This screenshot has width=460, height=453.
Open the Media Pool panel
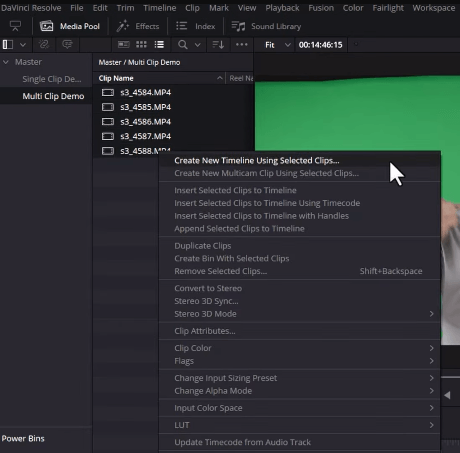[x=70, y=26]
